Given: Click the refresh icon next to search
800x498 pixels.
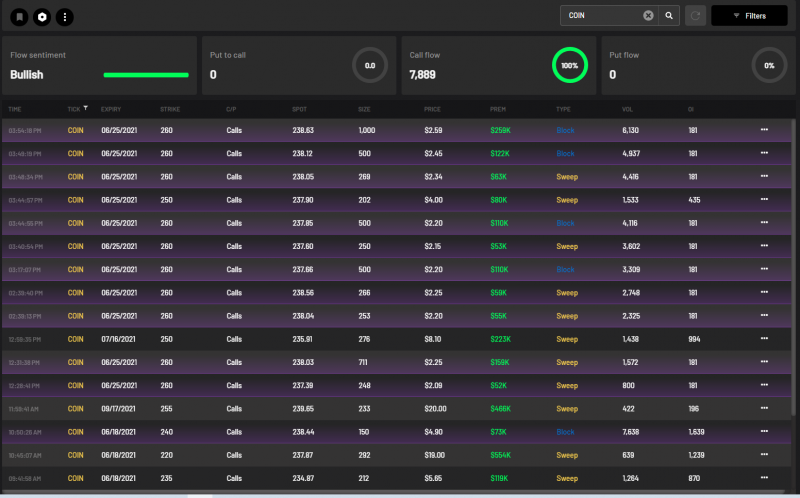Looking at the screenshot, I should pyautogui.click(x=695, y=15).
